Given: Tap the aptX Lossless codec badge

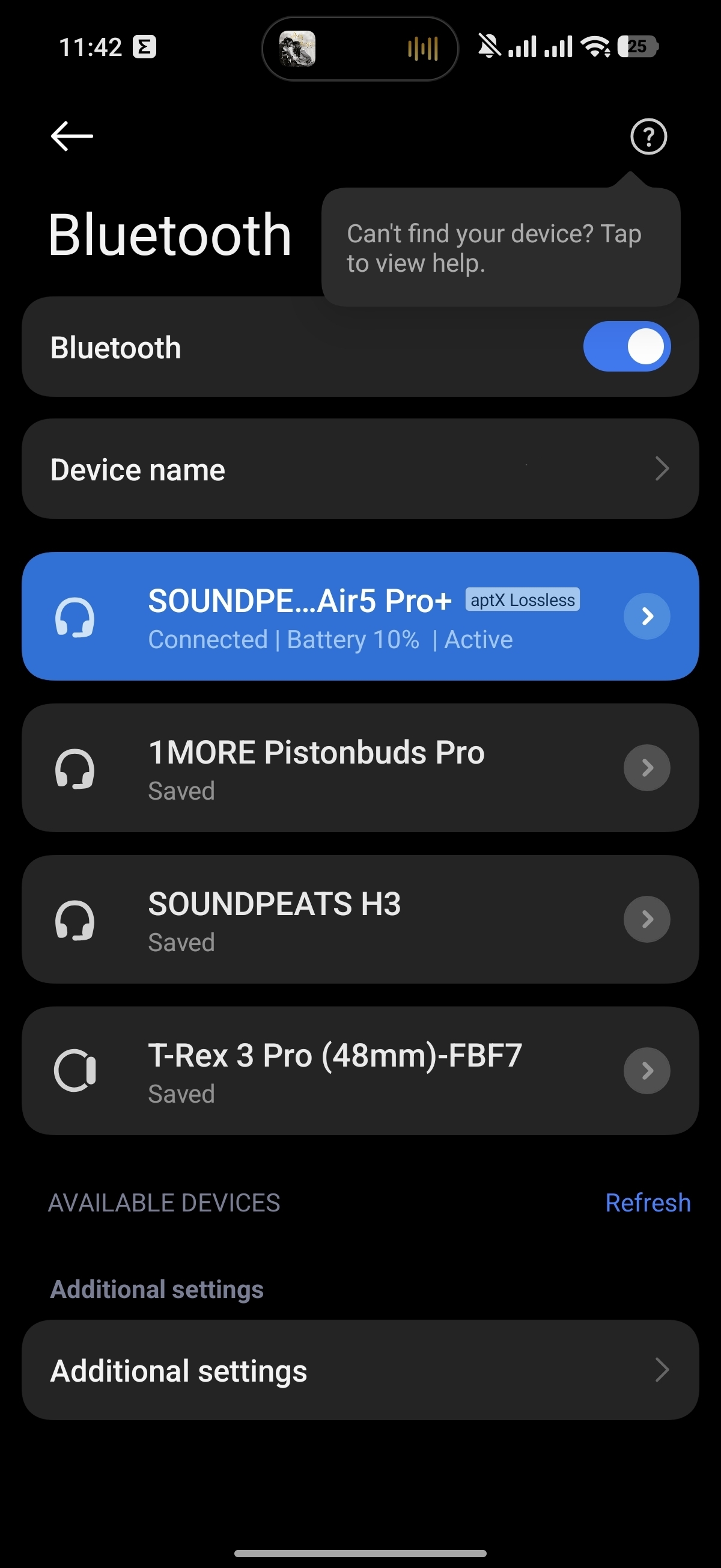Looking at the screenshot, I should pos(522,599).
